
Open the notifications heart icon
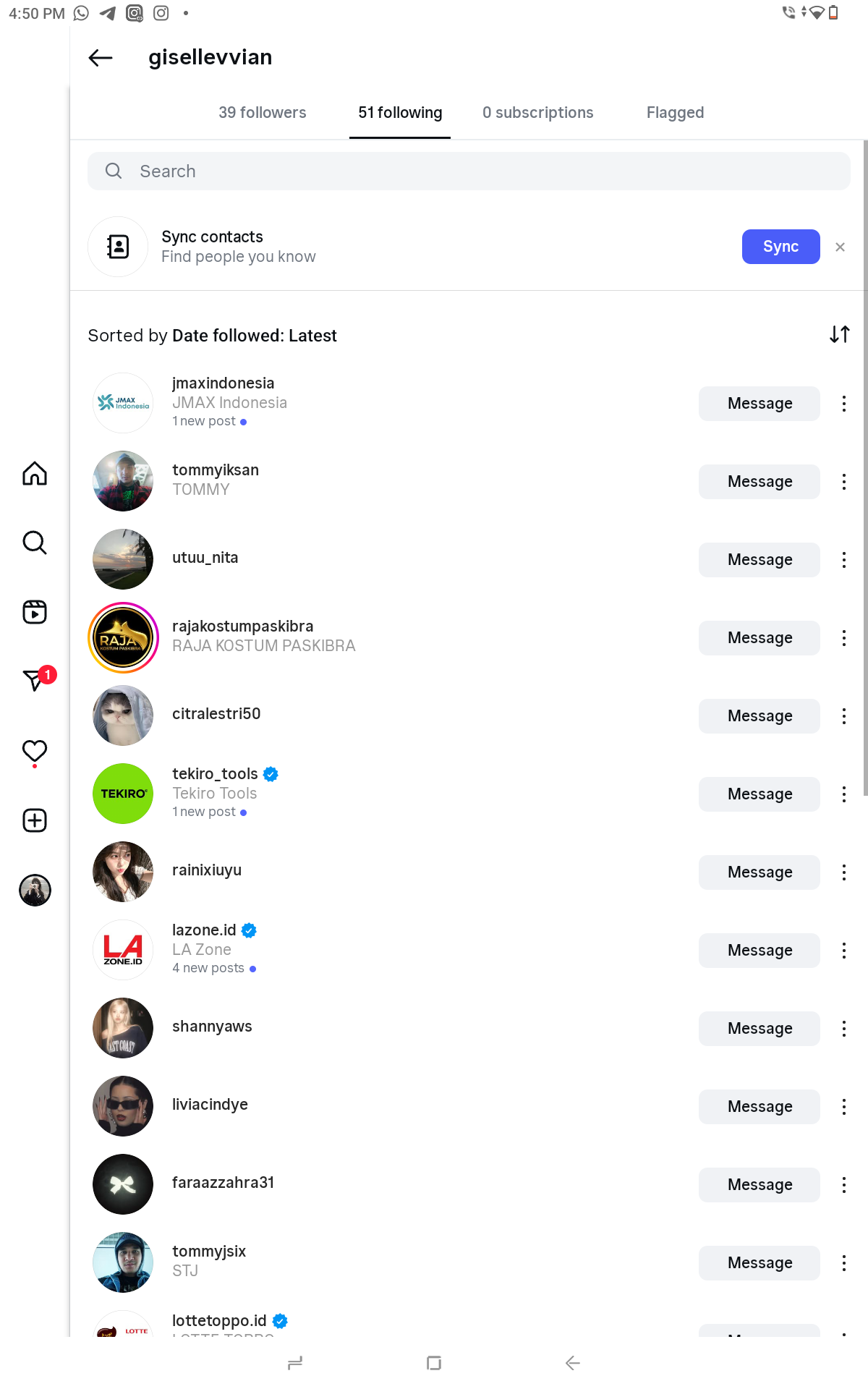point(35,751)
